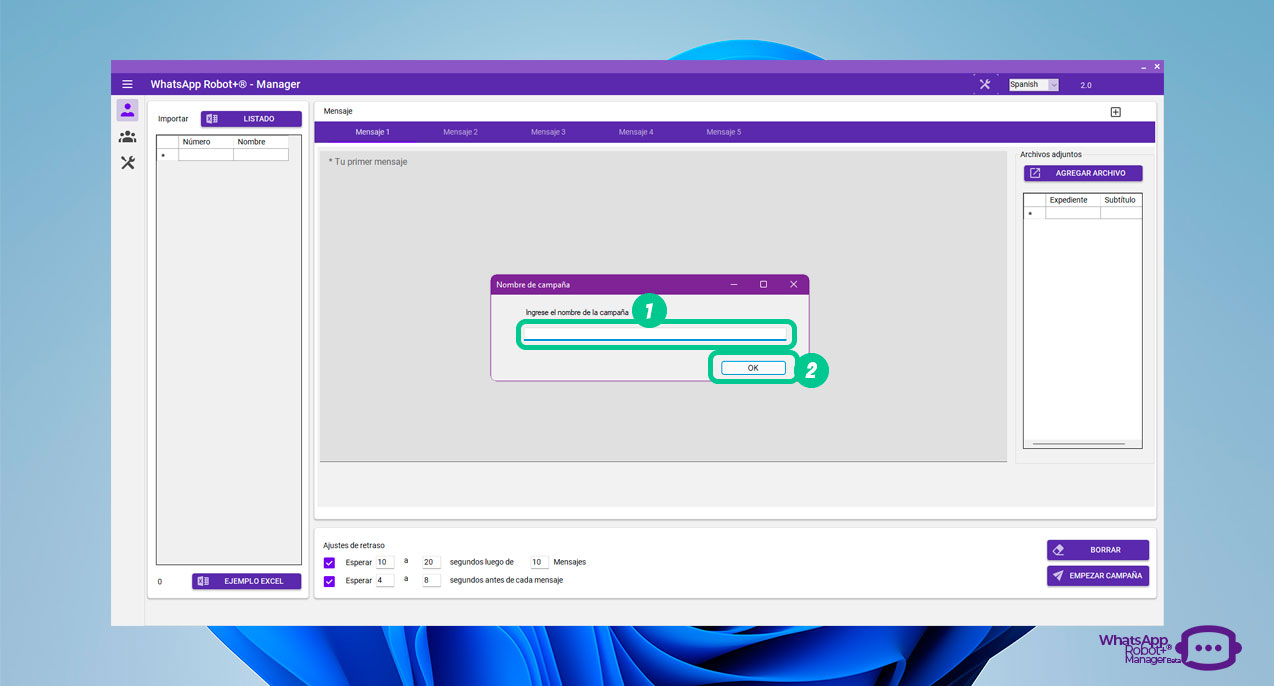The image size is (1274, 686).
Task: Click the EMPEZAR CAMPAÑA button
Action: pos(1098,576)
